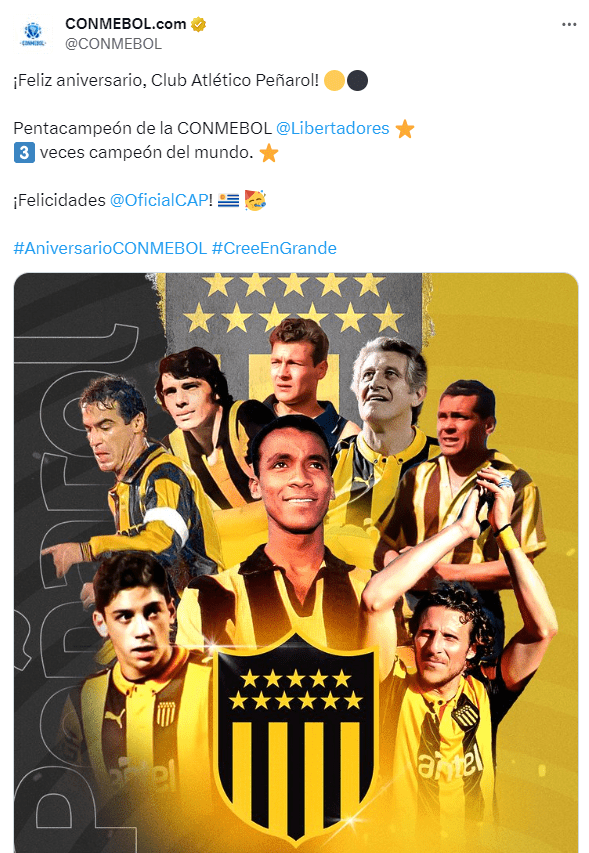Click the star emoji after 'mundo.'
Screen dimensions: 589x853
point(269,153)
